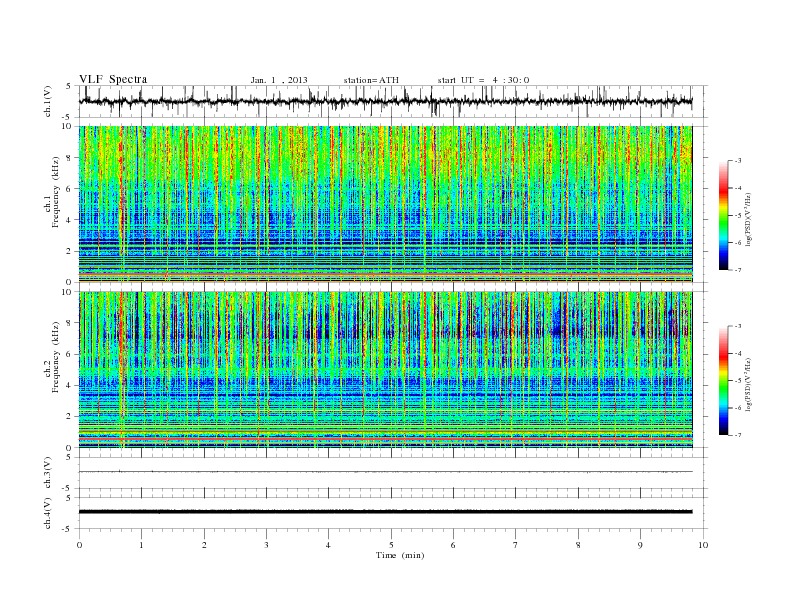
Task: Click the time axis tick label "0"
Action: (79, 545)
